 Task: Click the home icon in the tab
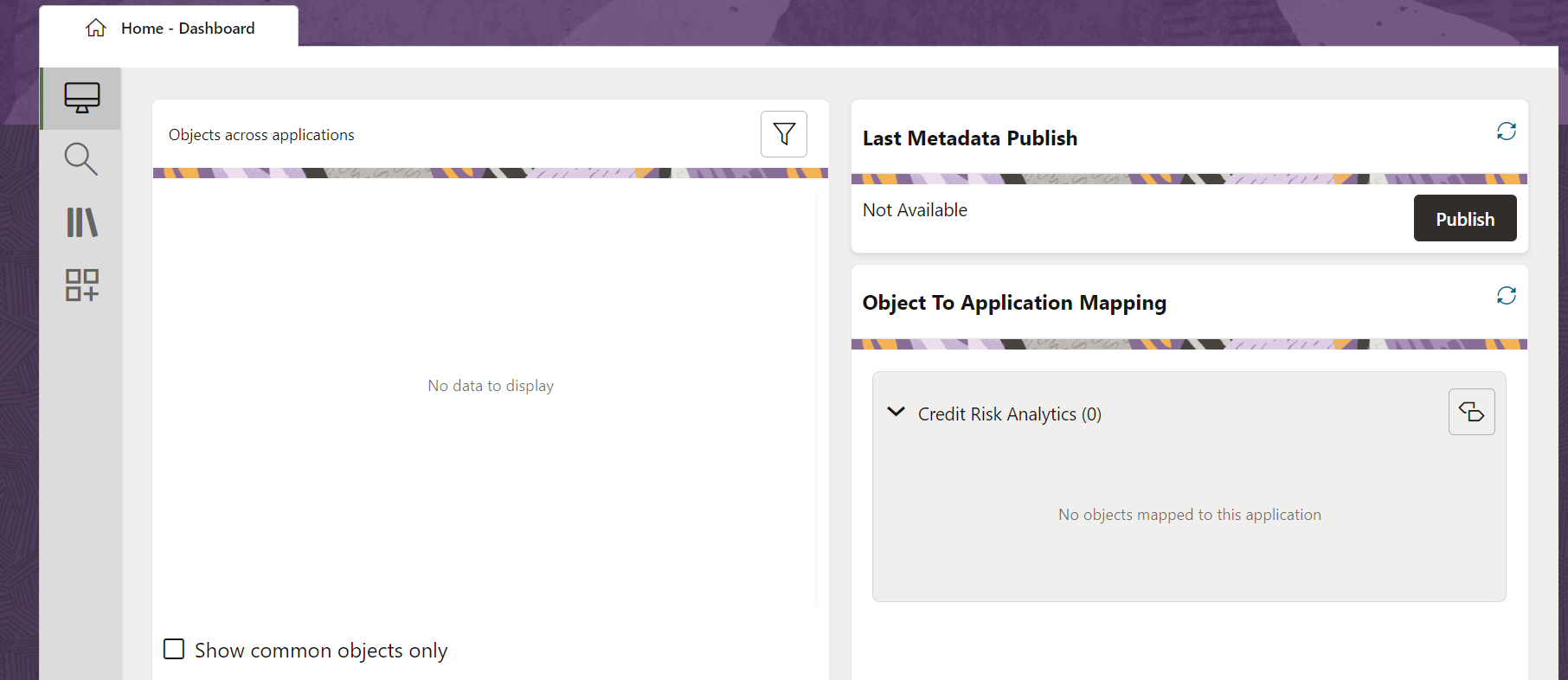coord(96,28)
